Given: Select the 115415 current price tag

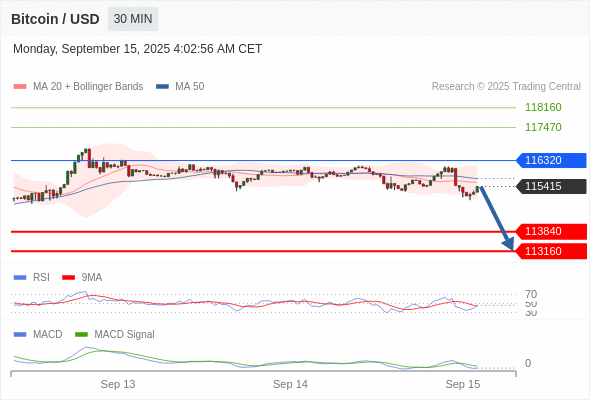Looking at the screenshot, I should 551,186.
